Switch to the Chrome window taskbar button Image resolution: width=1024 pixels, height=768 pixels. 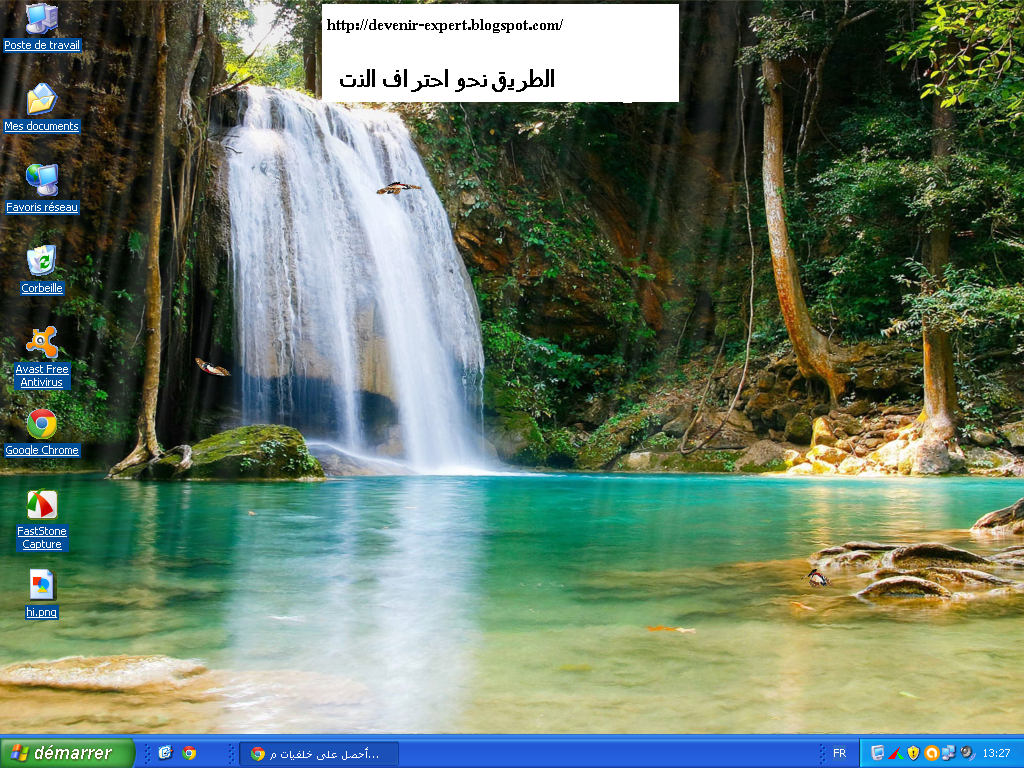coord(319,754)
